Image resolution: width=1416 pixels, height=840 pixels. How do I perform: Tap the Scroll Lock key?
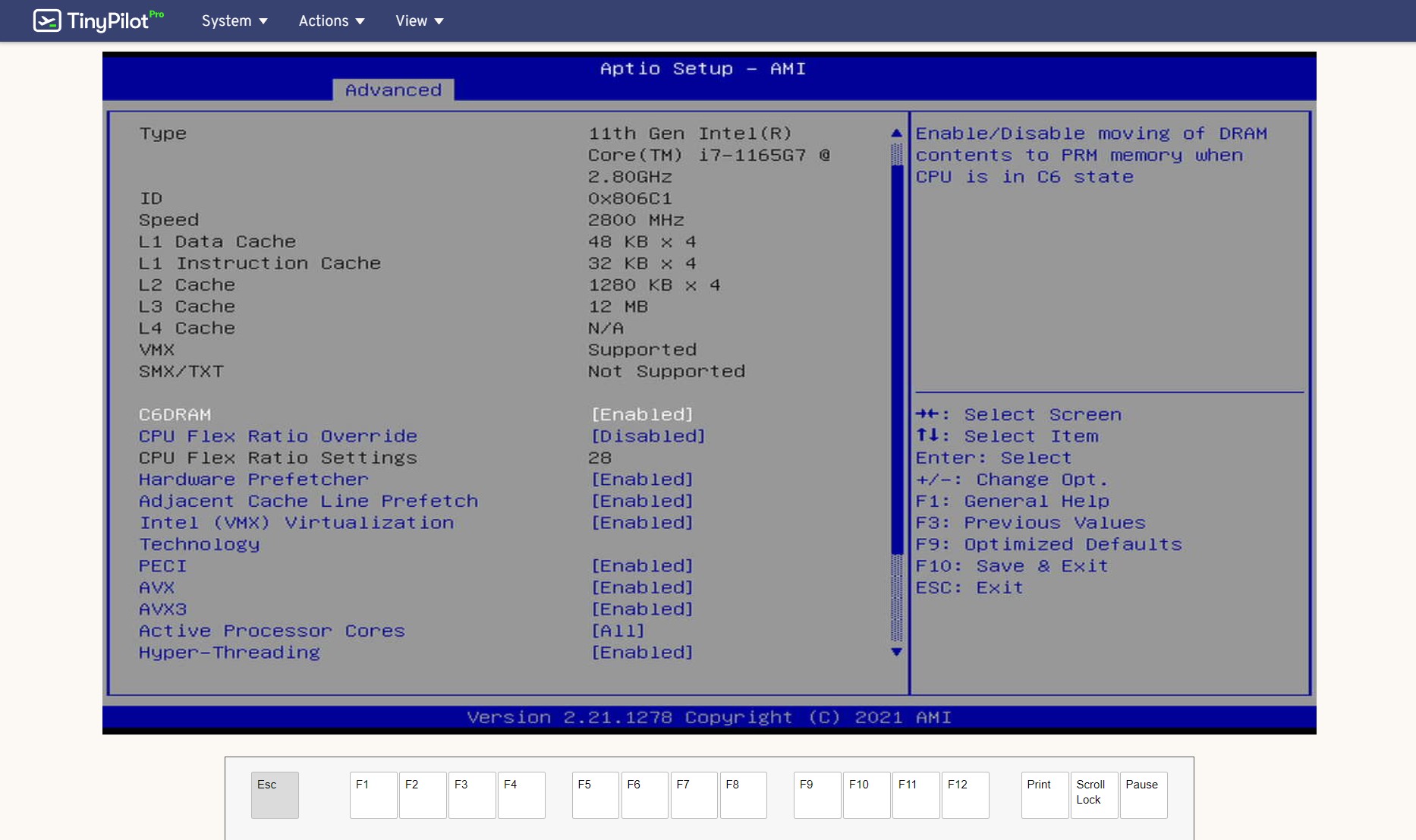coord(1093,794)
